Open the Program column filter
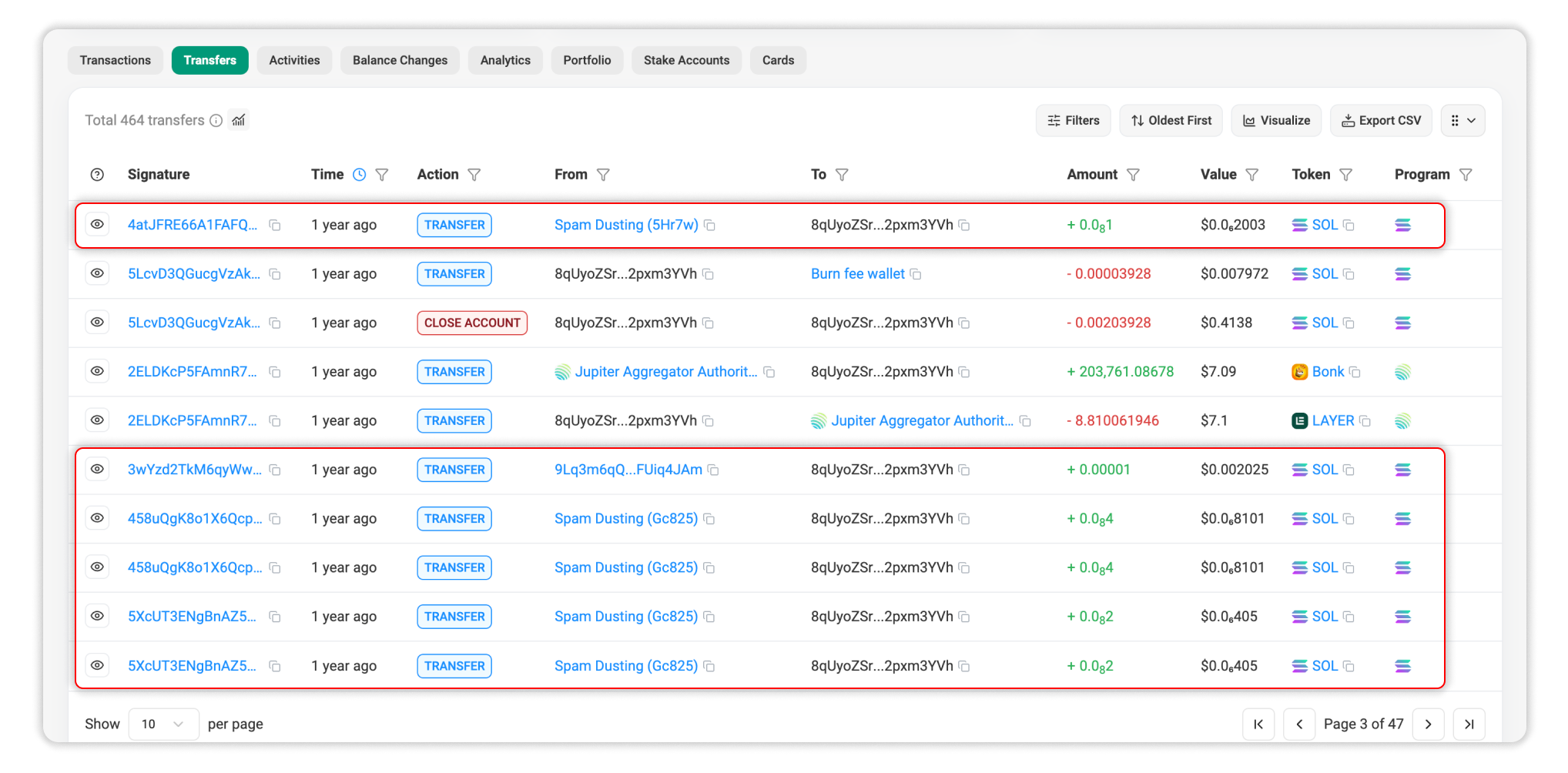Screen dimensions: 1568x773 coord(1466,175)
